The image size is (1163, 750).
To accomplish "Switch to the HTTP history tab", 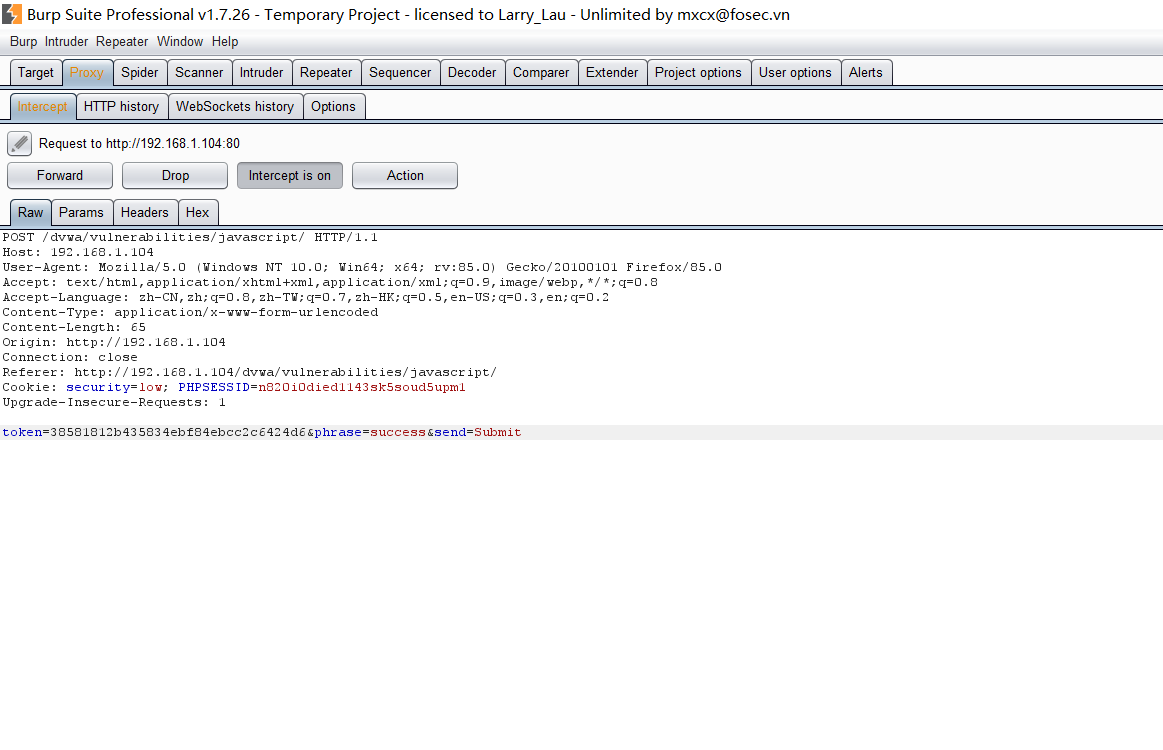I will [x=121, y=106].
